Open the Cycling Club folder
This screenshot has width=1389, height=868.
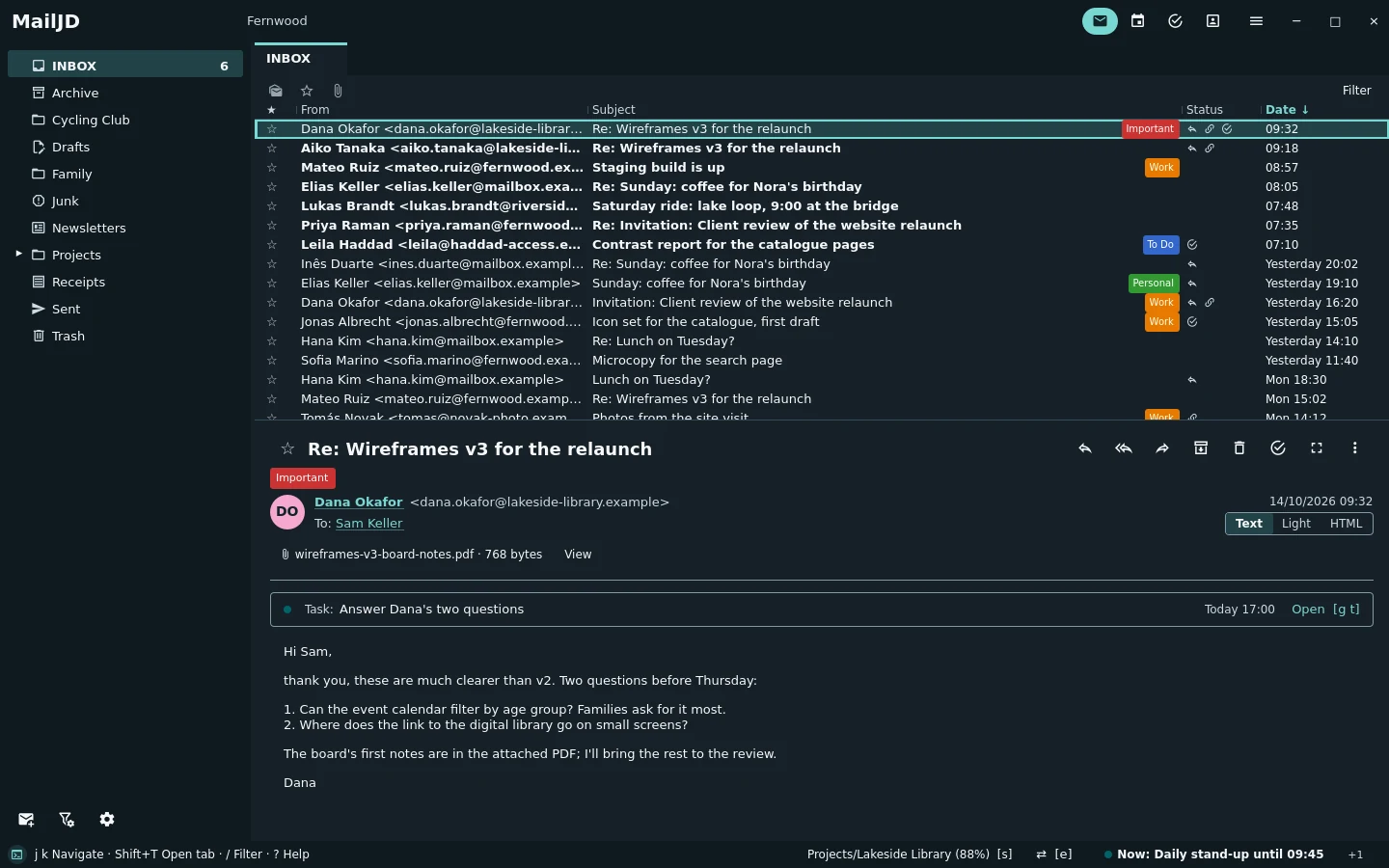point(125,120)
